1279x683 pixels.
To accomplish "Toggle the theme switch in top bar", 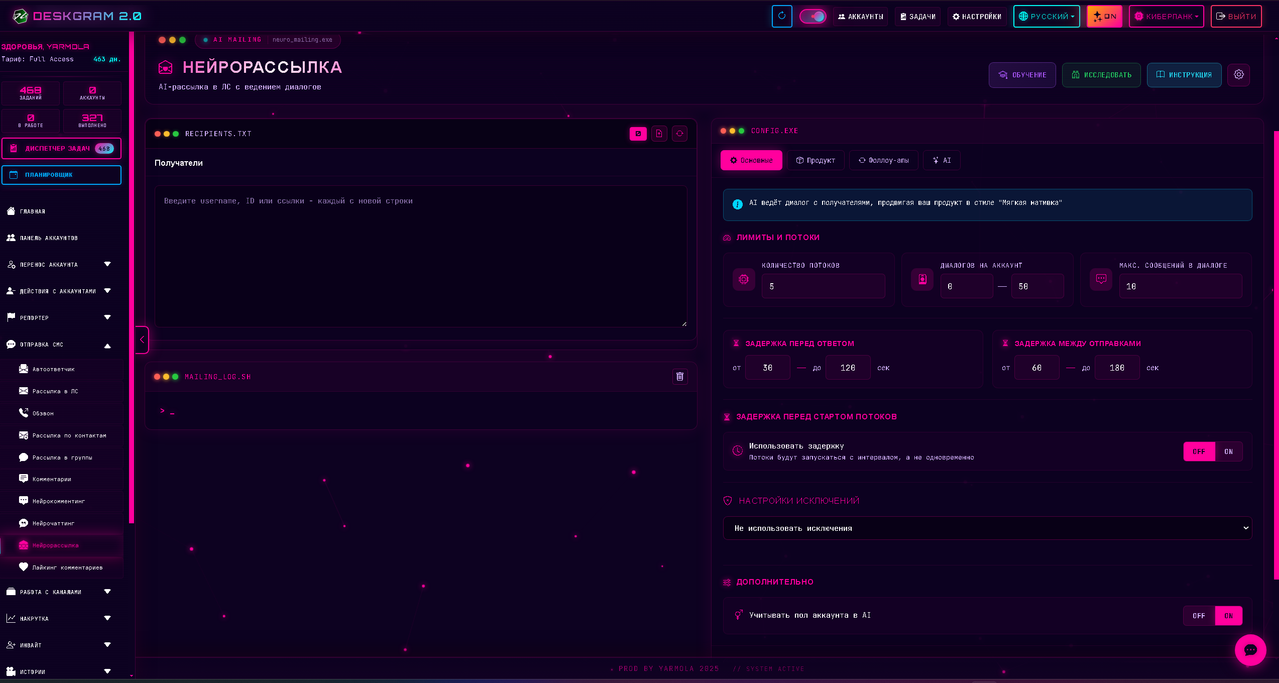I will click(812, 16).
